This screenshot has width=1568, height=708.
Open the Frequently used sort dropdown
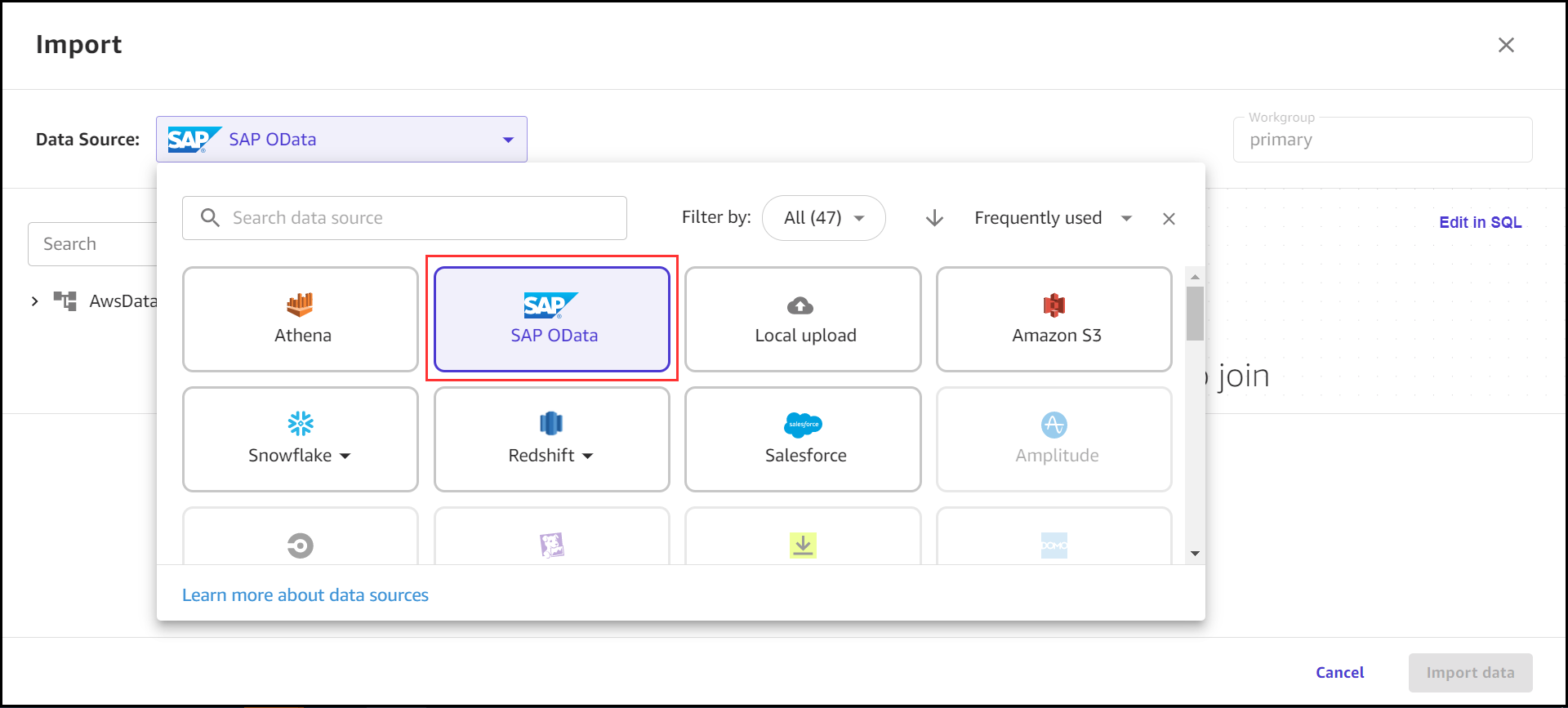[x=1053, y=218]
